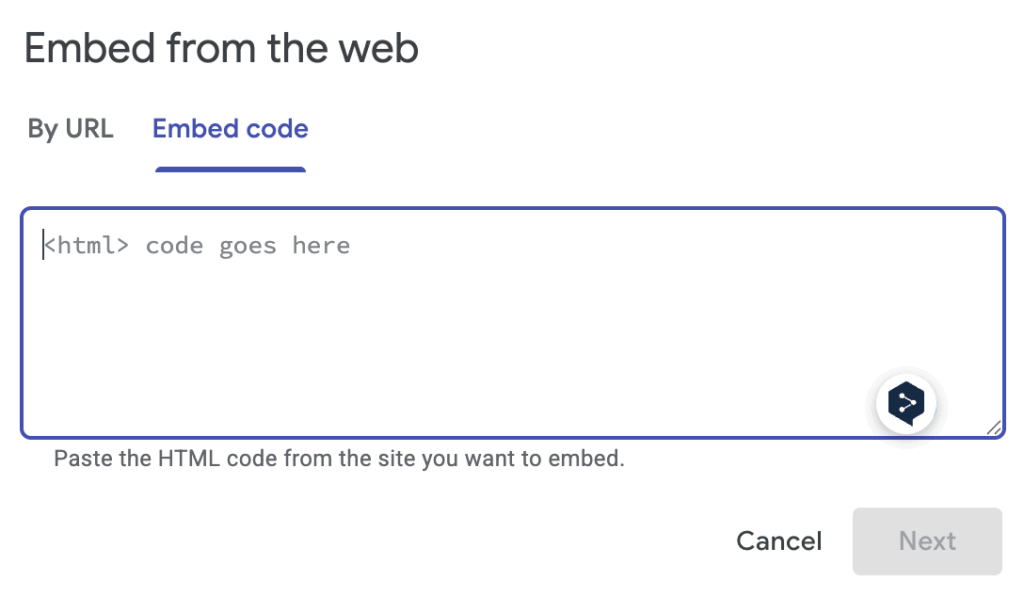Click the Next button
The image size is (1024, 597).
tap(927, 541)
